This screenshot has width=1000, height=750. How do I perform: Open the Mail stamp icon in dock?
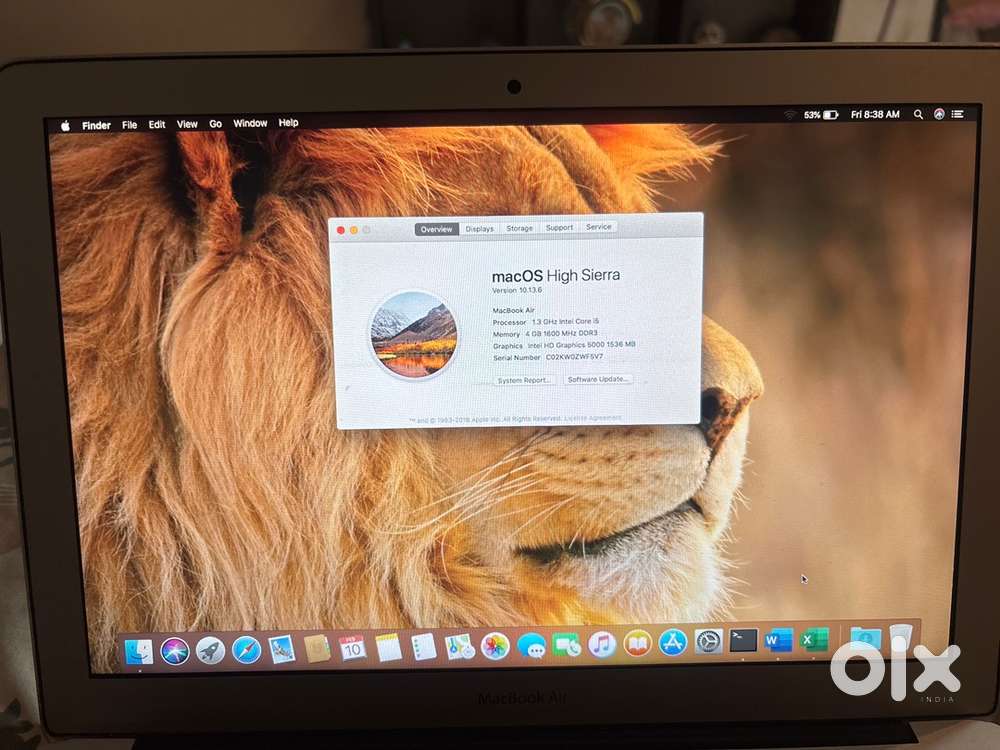(x=281, y=650)
